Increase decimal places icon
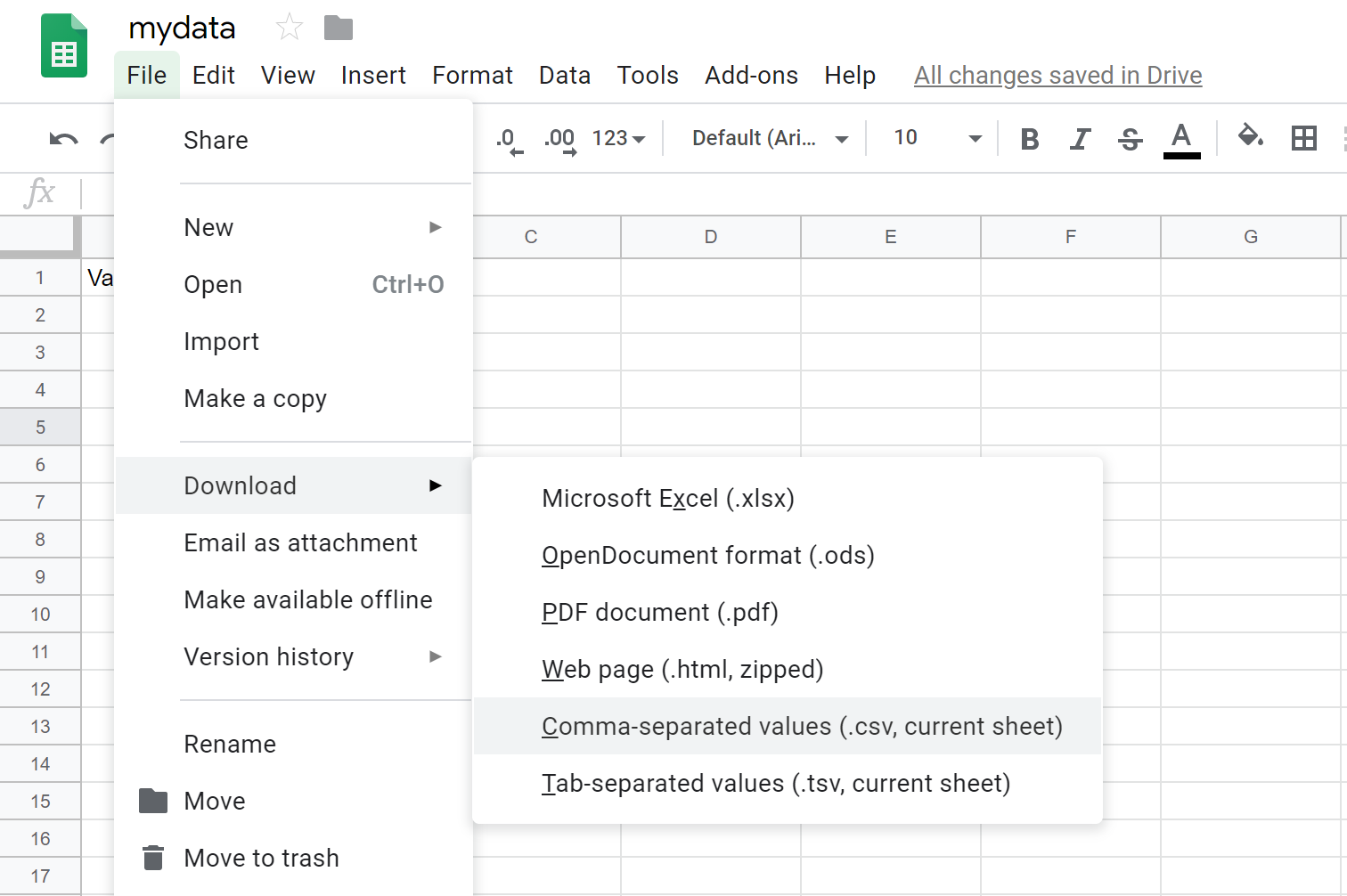This screenshot has height=896, width=1347. tap(560, 140)
